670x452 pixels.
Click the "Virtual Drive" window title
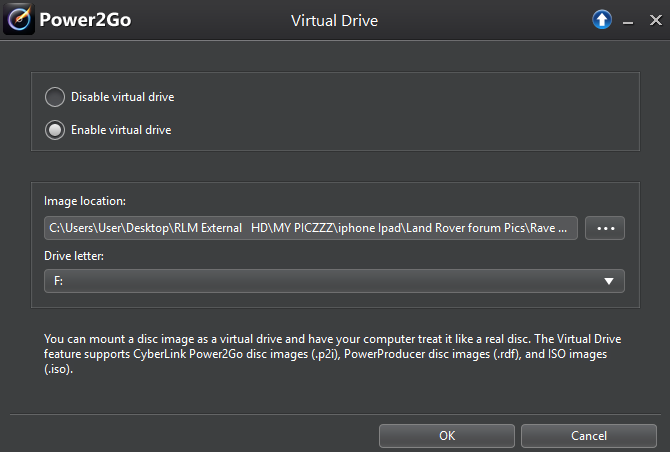tap(335, 21)
